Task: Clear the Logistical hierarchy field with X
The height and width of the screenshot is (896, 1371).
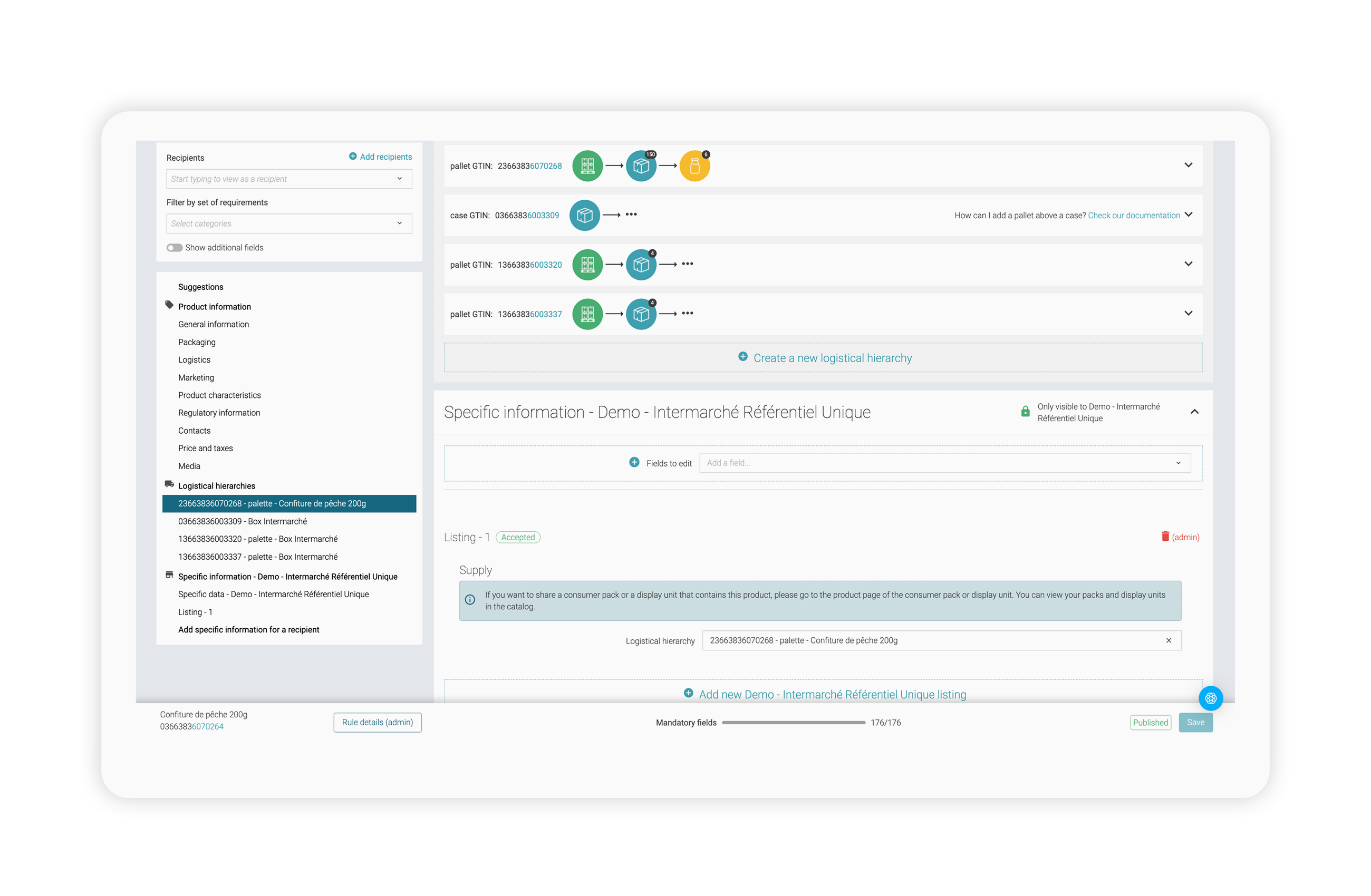Action: pos(1169,641)
